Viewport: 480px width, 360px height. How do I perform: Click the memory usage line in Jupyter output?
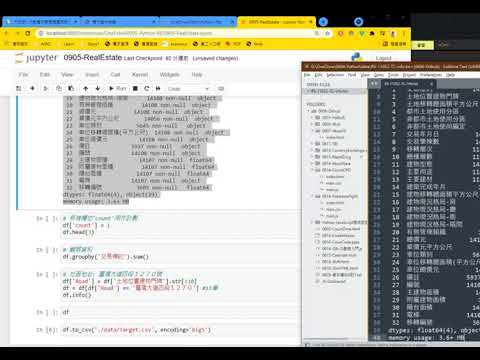pos(96,202)
